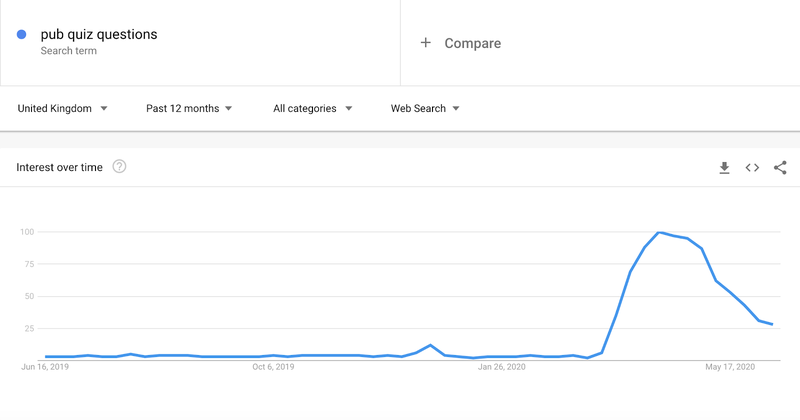Click the Search term label
Viewport: 800px width, 420px height.
click(68, 51)
